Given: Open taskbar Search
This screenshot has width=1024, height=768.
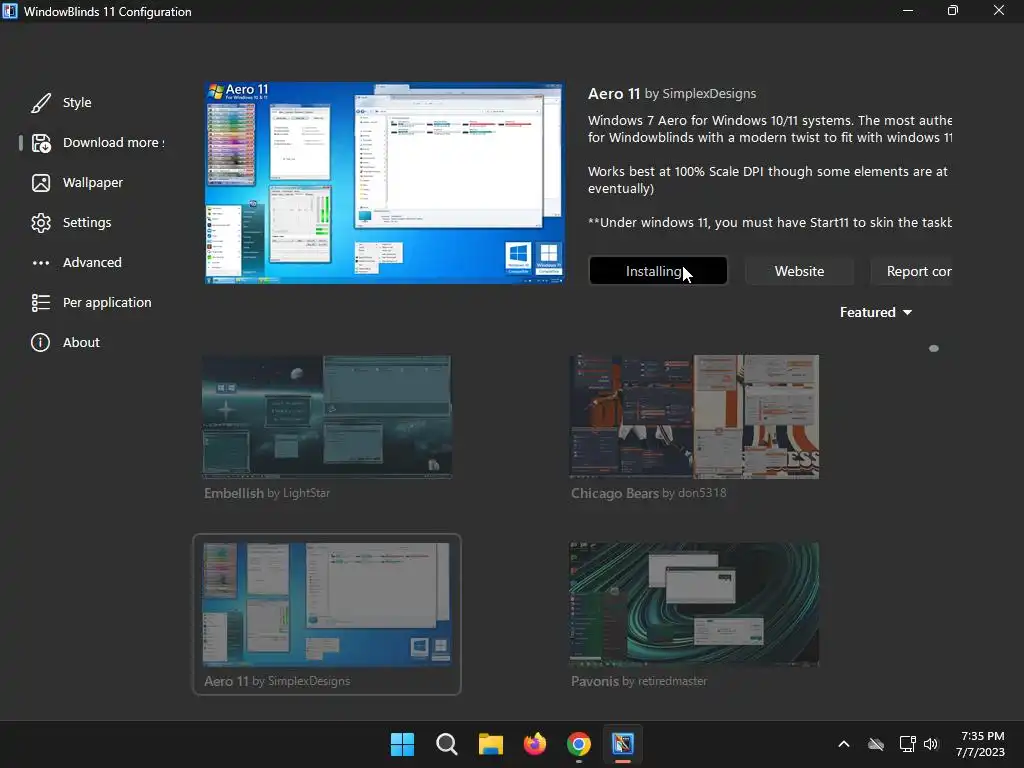Looking at the screenshot, I should [447, 744].
